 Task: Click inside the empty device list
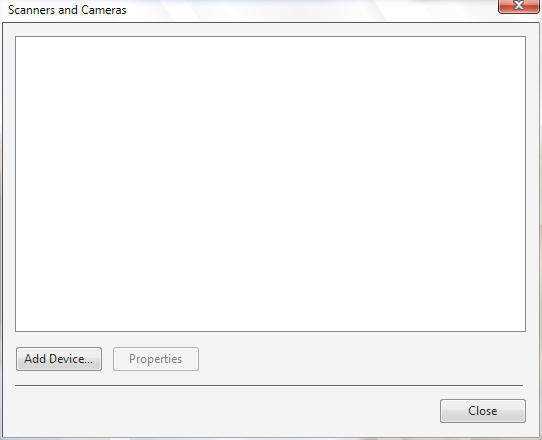point(270,184)
